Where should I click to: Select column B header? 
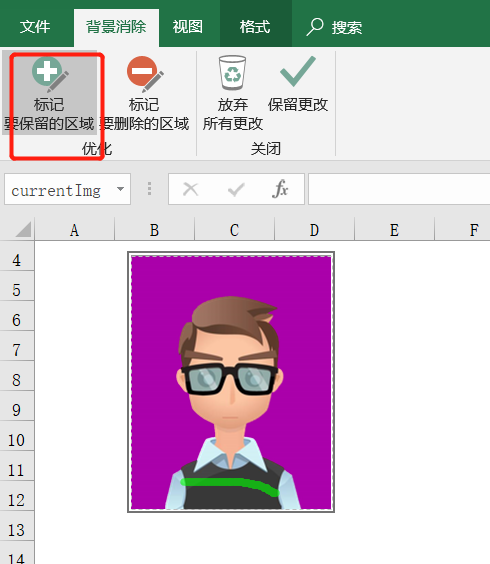click(x=154, y=229)
